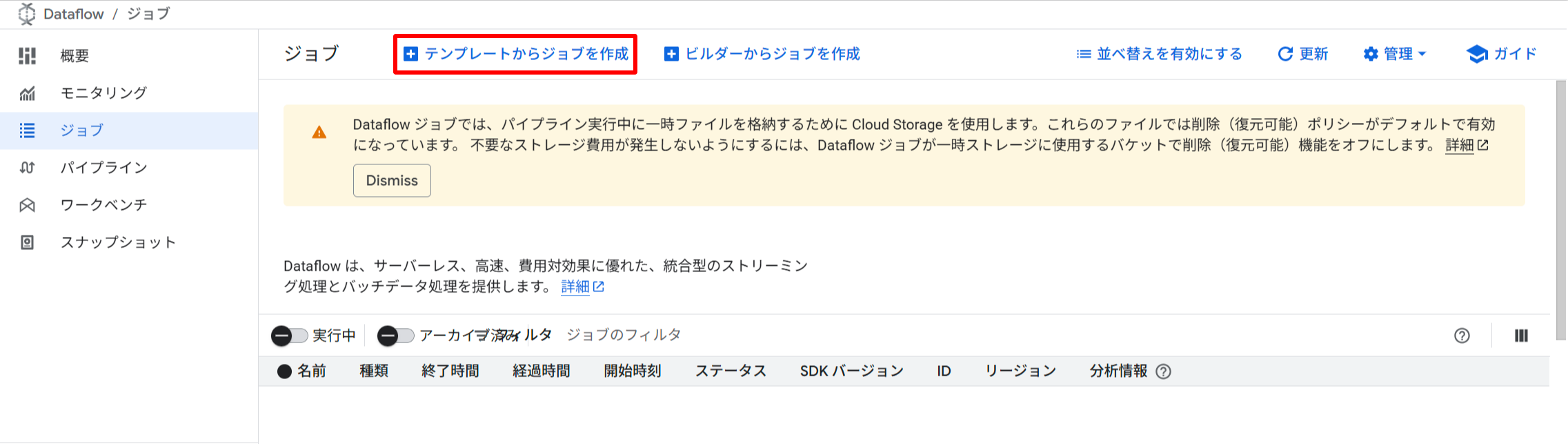Click the 分析情報 column header
Viewport: 1568px width, 444px height.
(1118, 371)
